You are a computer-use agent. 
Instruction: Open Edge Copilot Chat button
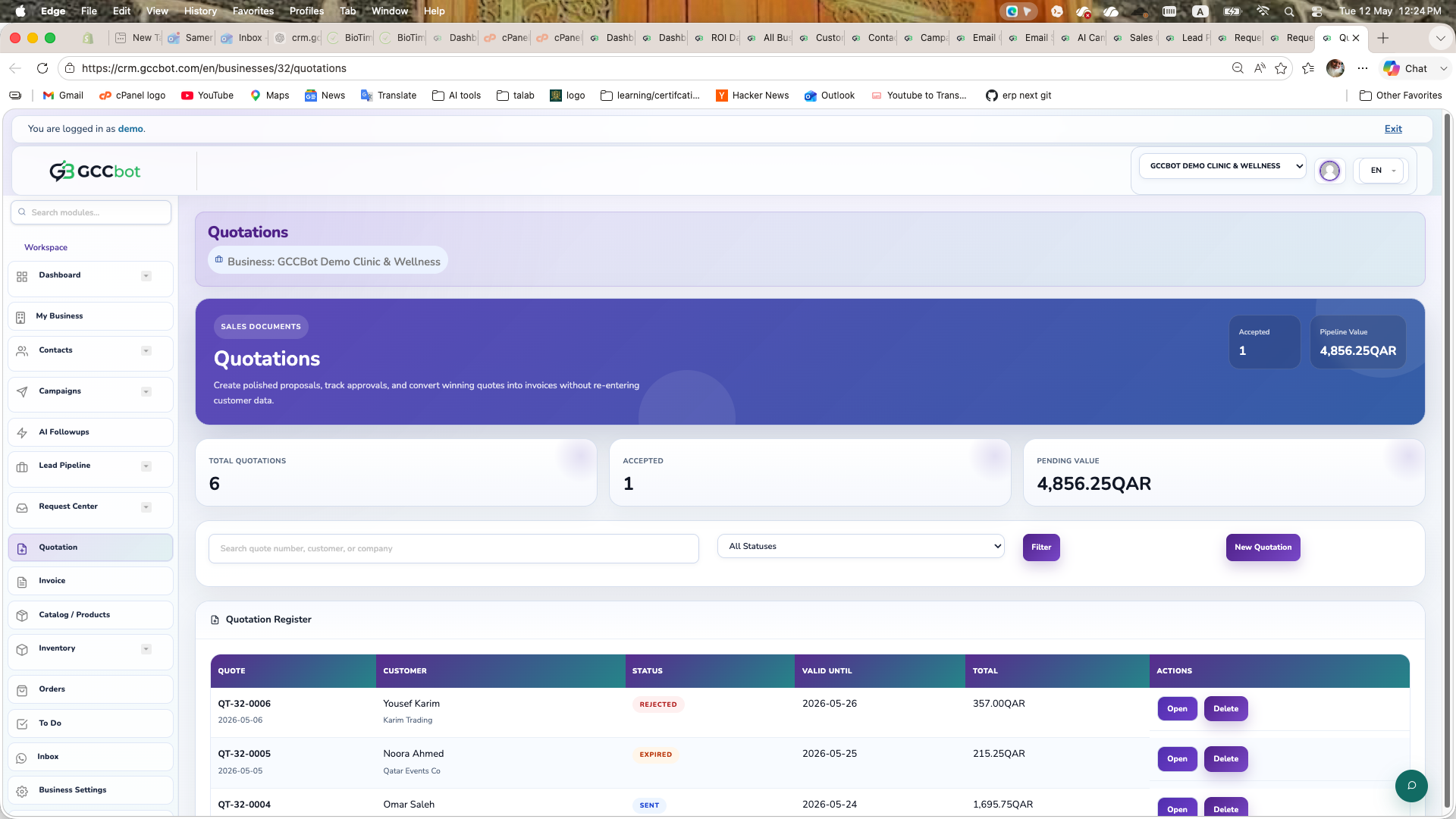click(x=1405, y=68)
